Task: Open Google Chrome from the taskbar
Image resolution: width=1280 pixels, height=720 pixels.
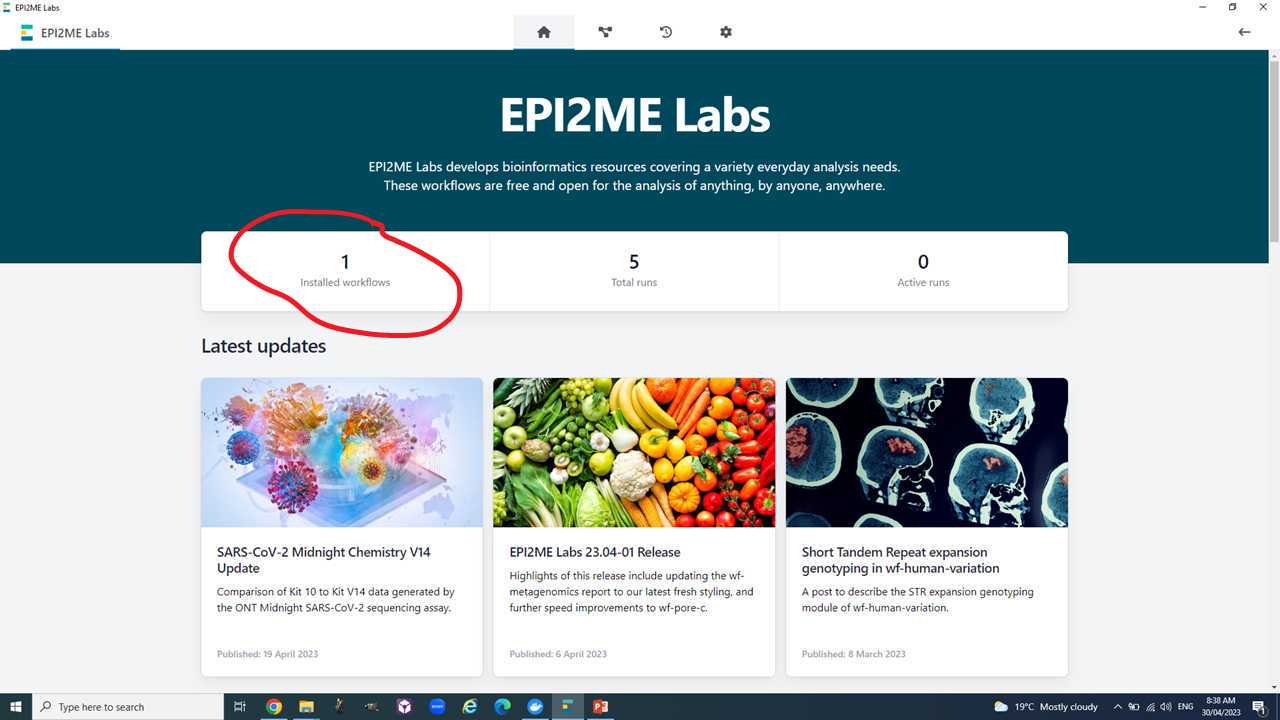Action: pos(274,706)
